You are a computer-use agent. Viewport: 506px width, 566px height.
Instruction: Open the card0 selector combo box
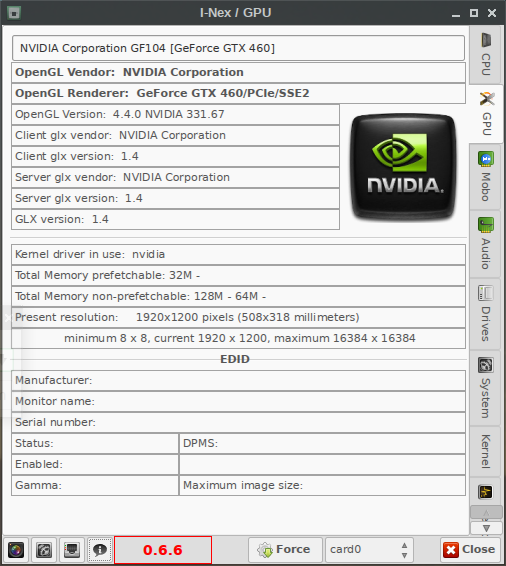[369, 549]
